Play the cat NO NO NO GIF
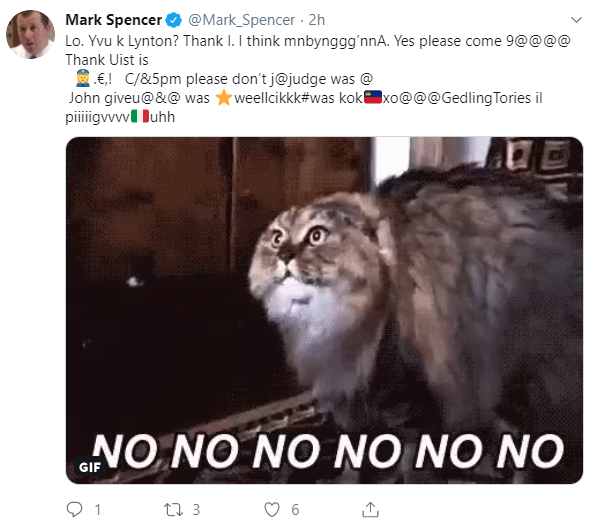The height and width of the screenshot is (525, 590). (x=324, y=310)
